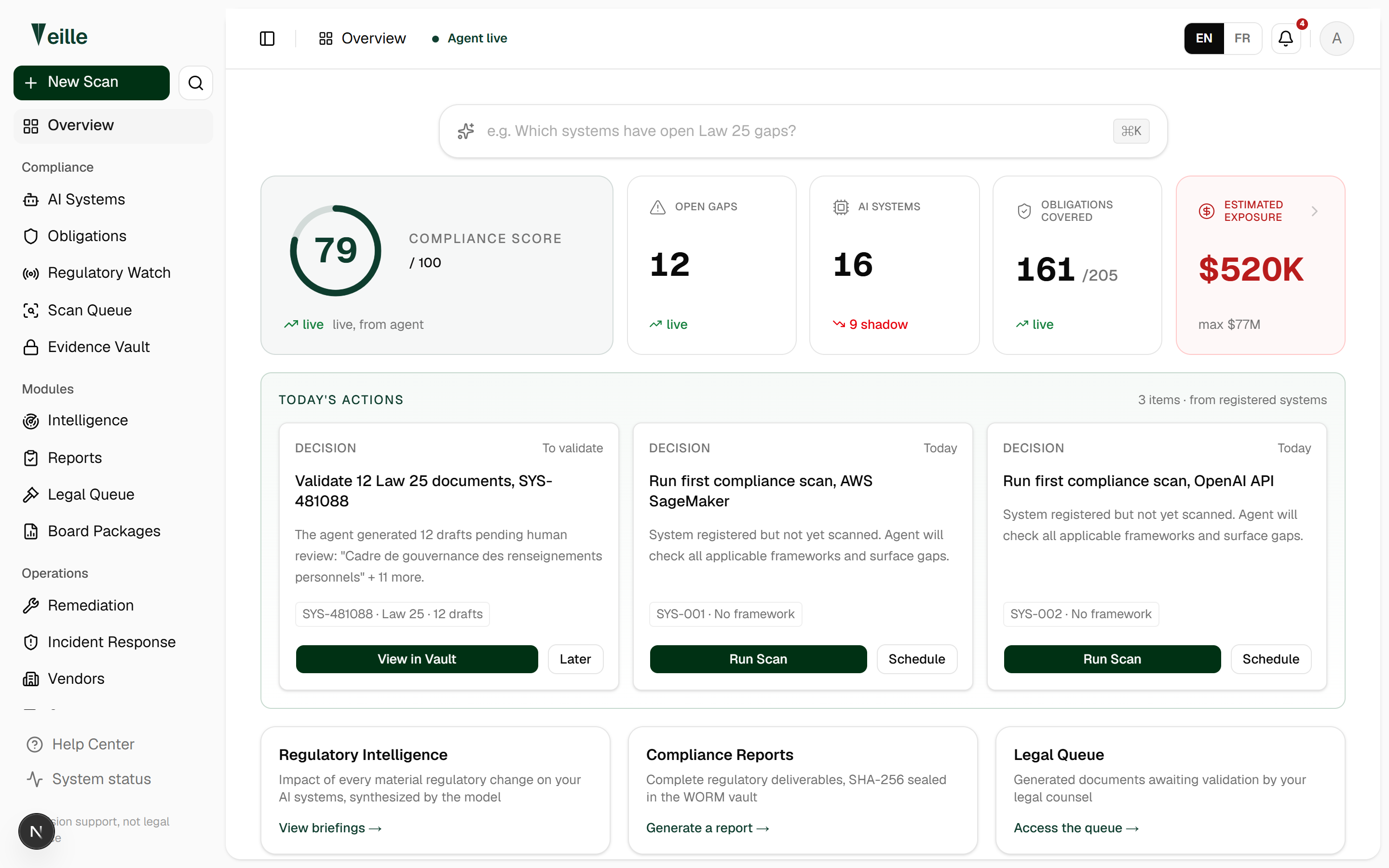Follow Generate a report link
The width and height of the screenshot is (1389, 868).
[x=707, y=828]
